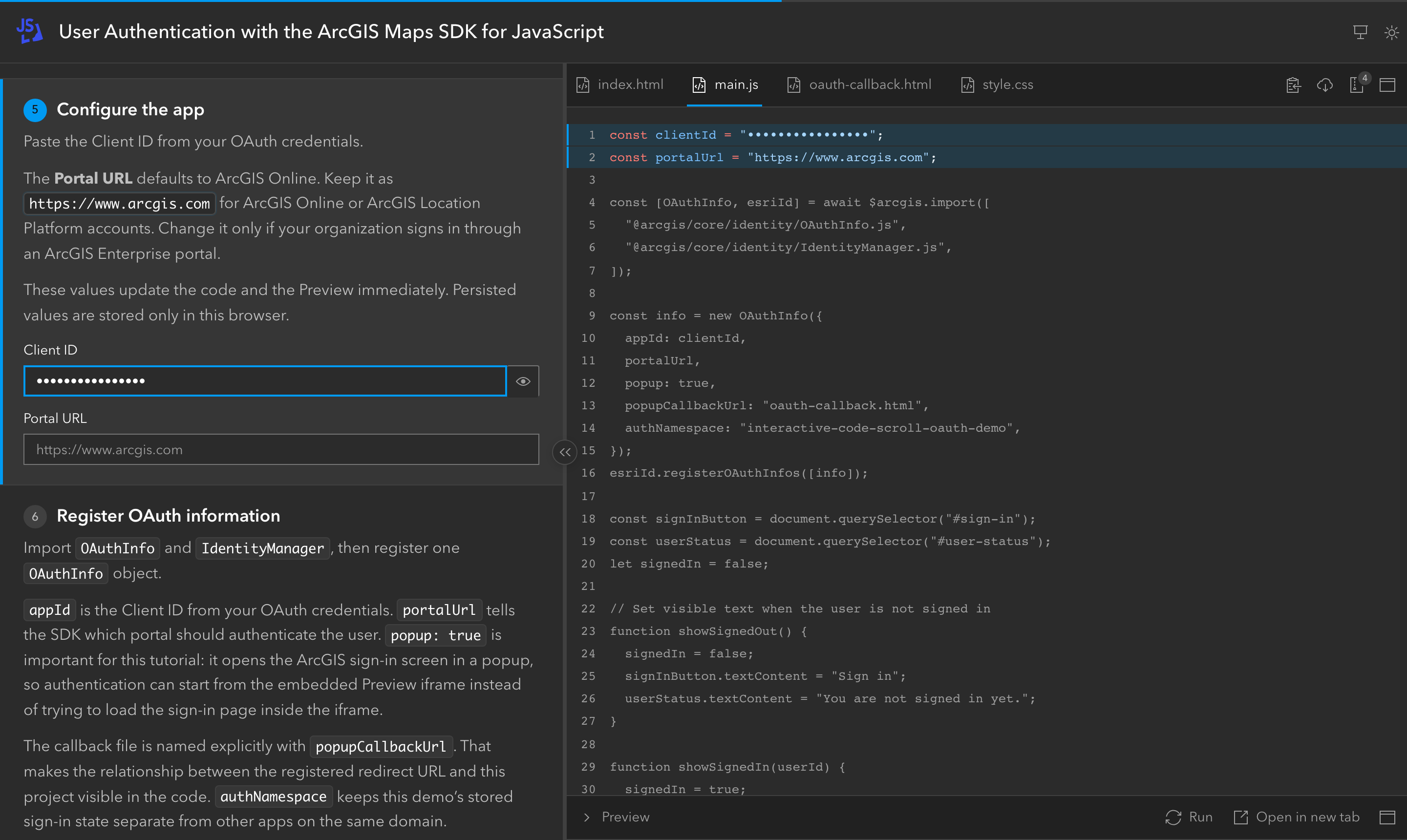Click the popupCallbackUrl code line 13
Image resolution: width=1407 pixels, height=840 pixels.
point(777,405)
